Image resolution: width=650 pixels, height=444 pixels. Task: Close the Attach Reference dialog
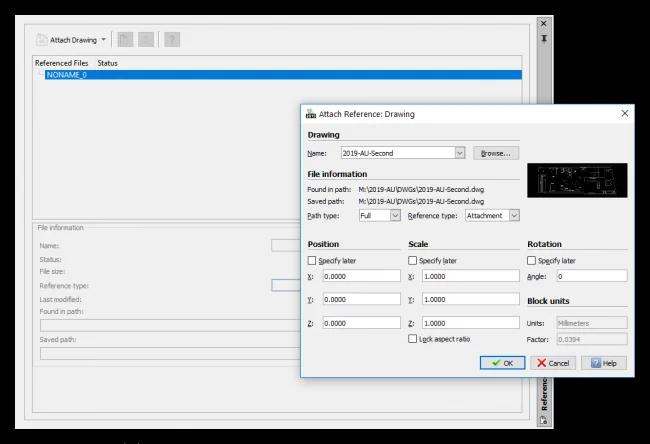click(625, 114)
